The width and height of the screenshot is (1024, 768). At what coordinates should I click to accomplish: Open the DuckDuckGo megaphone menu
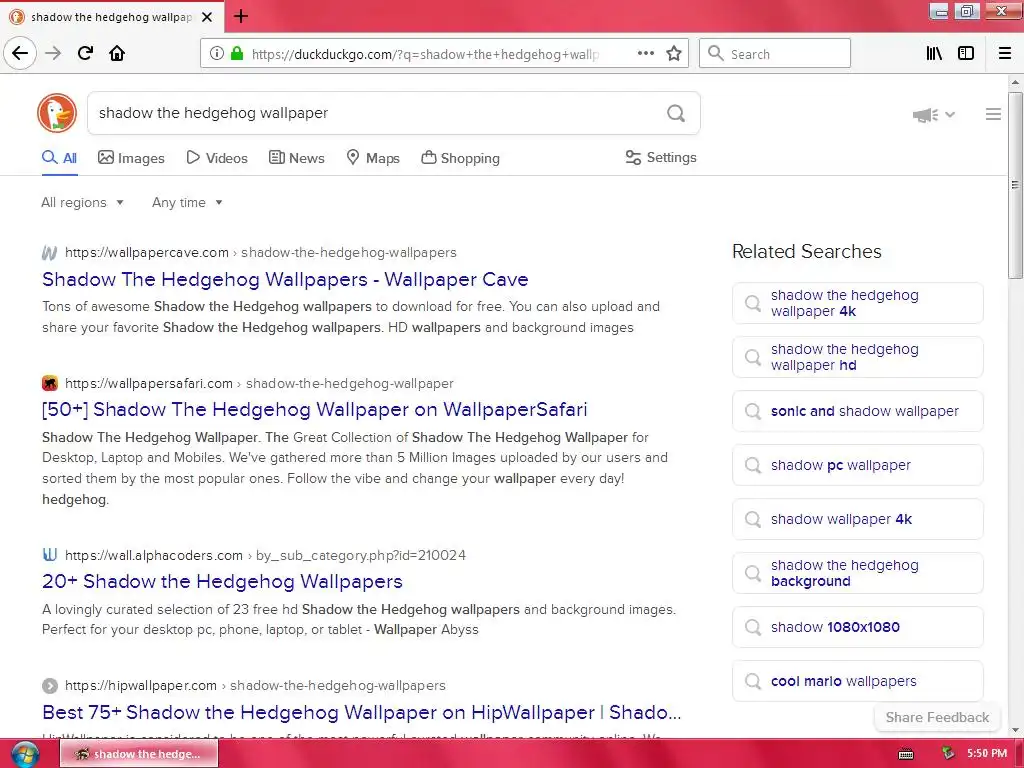934,115
